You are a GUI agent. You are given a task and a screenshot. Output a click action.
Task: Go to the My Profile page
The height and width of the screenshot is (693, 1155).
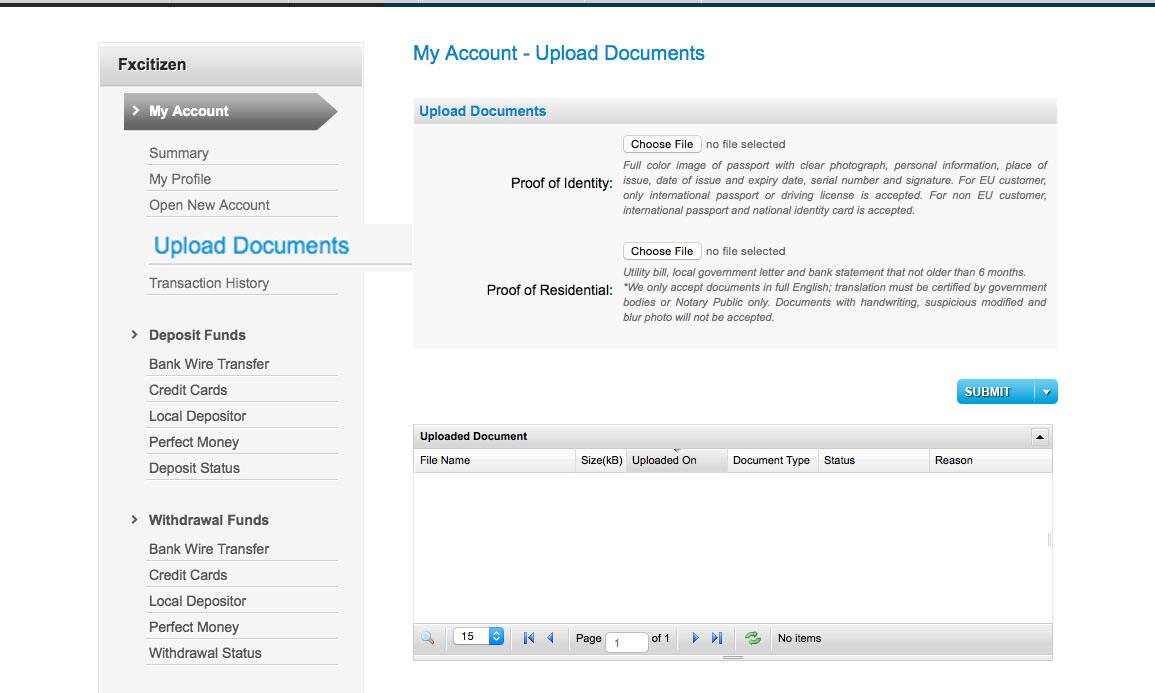[x=180, y=179]
